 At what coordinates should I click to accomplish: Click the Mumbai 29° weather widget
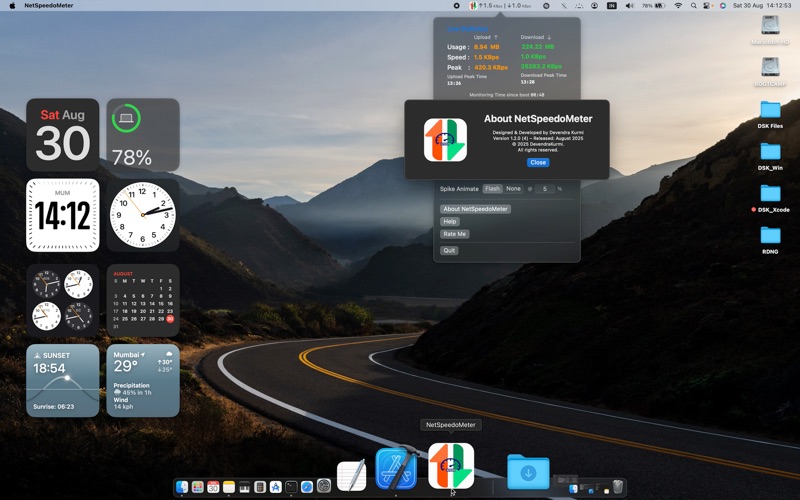pos(143,381)
